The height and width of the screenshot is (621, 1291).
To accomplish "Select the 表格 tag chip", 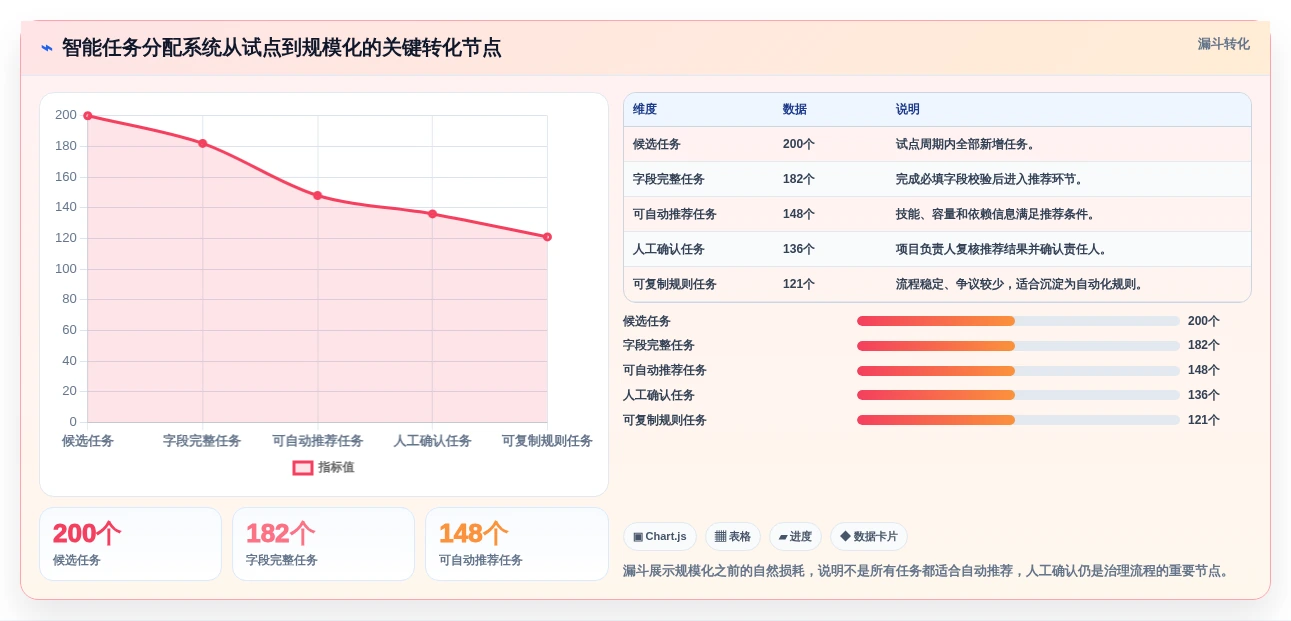I will 733,537.
